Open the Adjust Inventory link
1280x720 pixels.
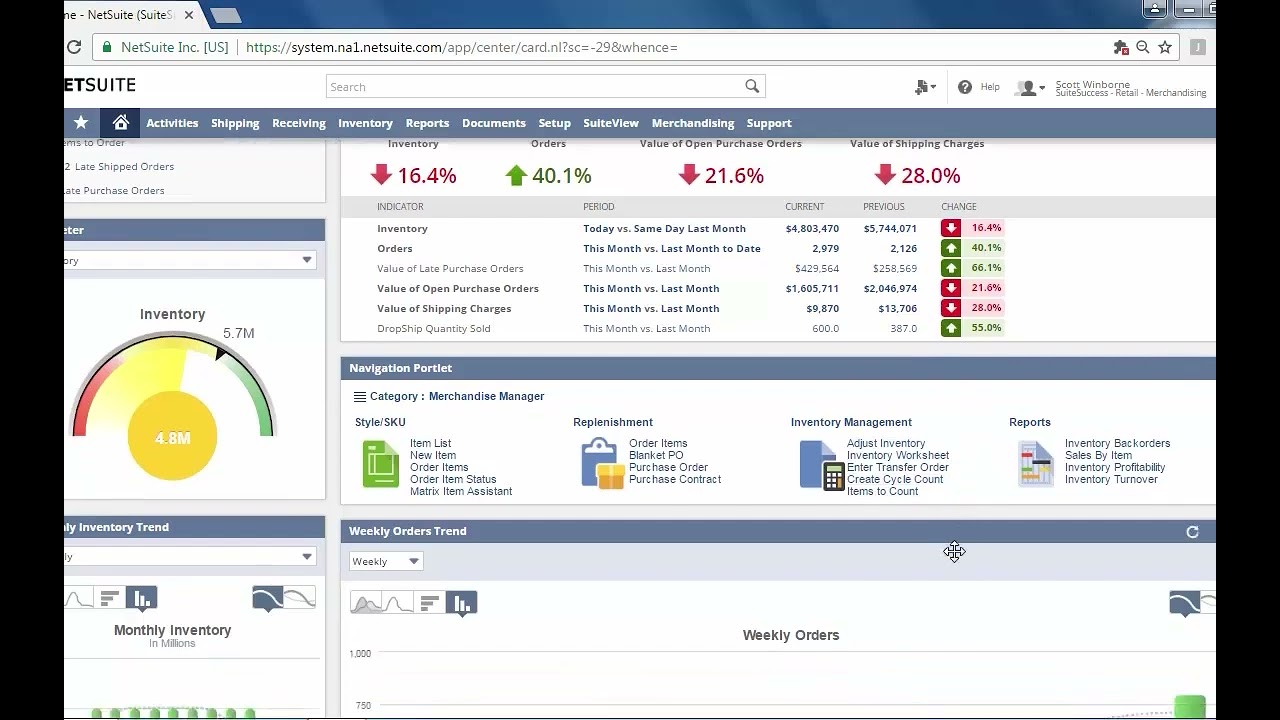point(886,443)
